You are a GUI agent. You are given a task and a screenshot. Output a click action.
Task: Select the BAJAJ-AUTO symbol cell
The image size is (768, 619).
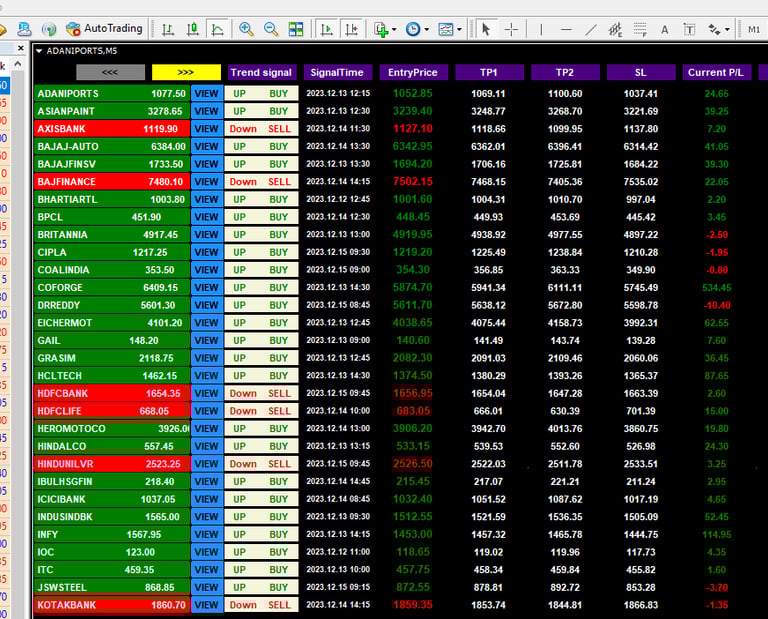coord(112,146)
